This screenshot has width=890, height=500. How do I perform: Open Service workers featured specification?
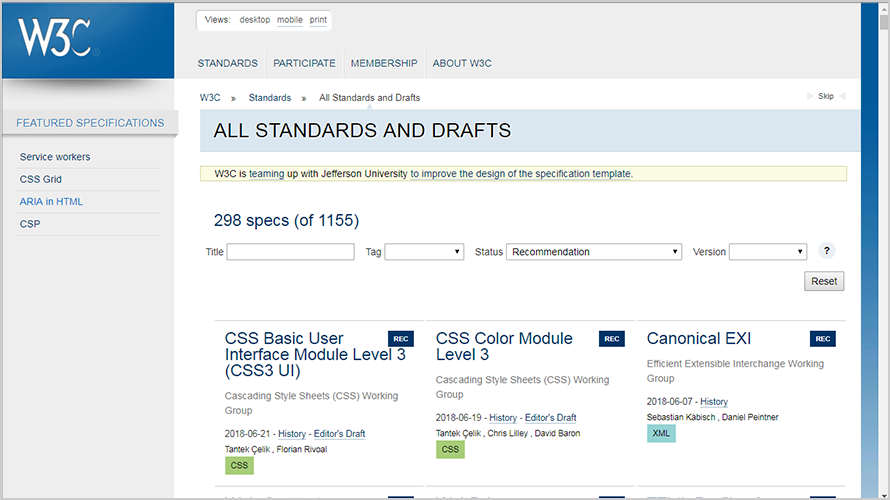[55, 157]
